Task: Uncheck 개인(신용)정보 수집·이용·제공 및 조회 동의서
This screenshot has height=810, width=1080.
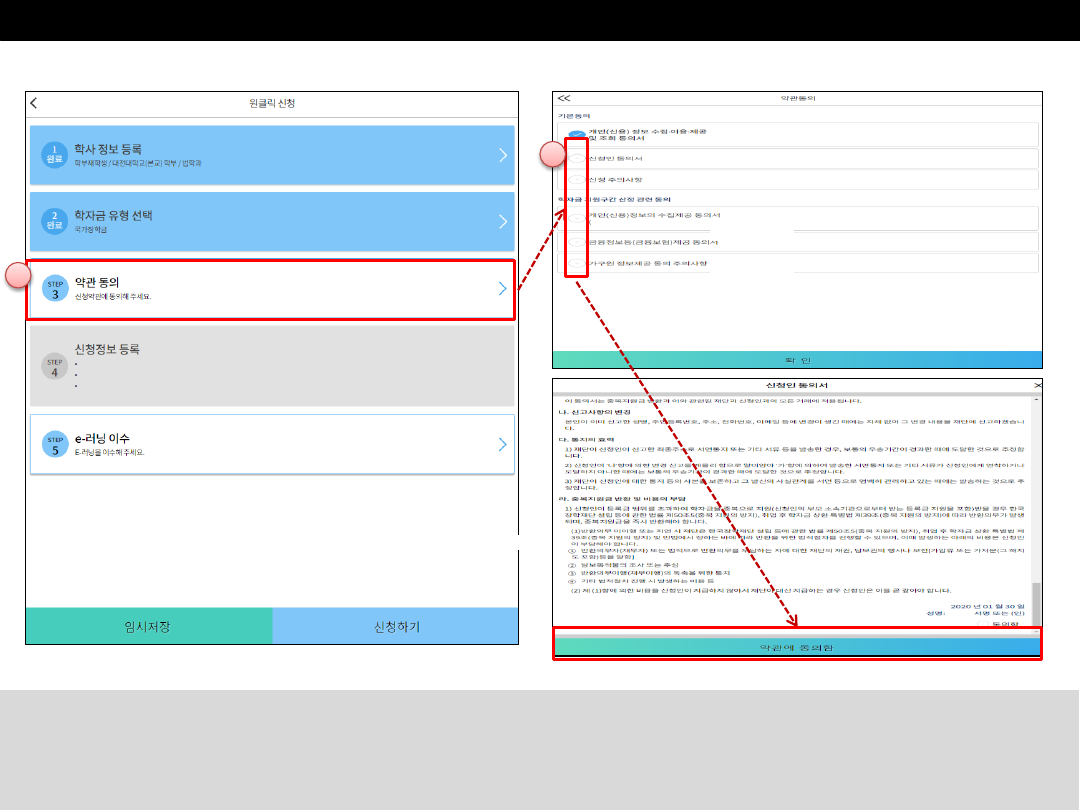Action: 577,135
